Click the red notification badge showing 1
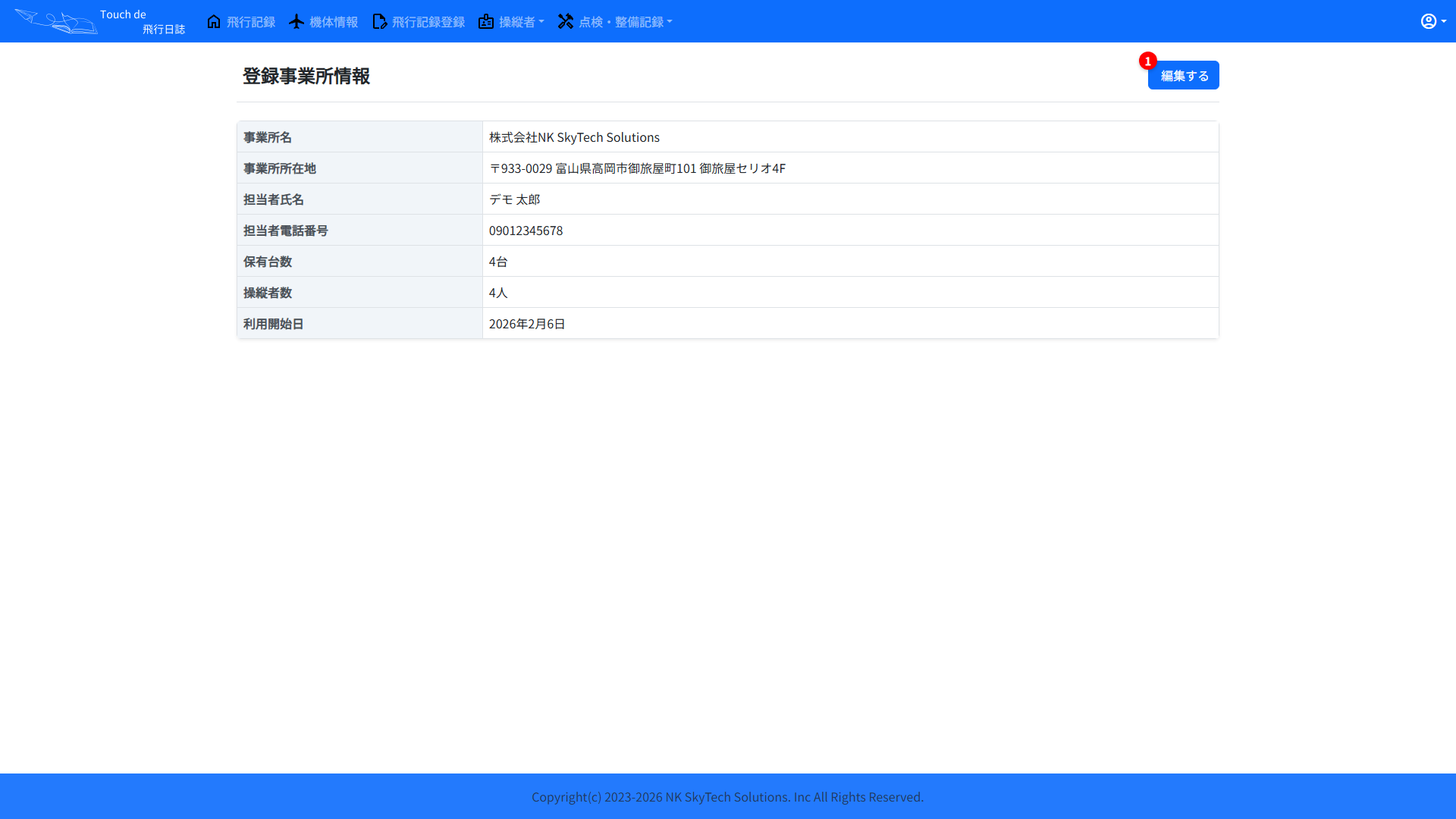1456x819 pixels. point(1147,61)
